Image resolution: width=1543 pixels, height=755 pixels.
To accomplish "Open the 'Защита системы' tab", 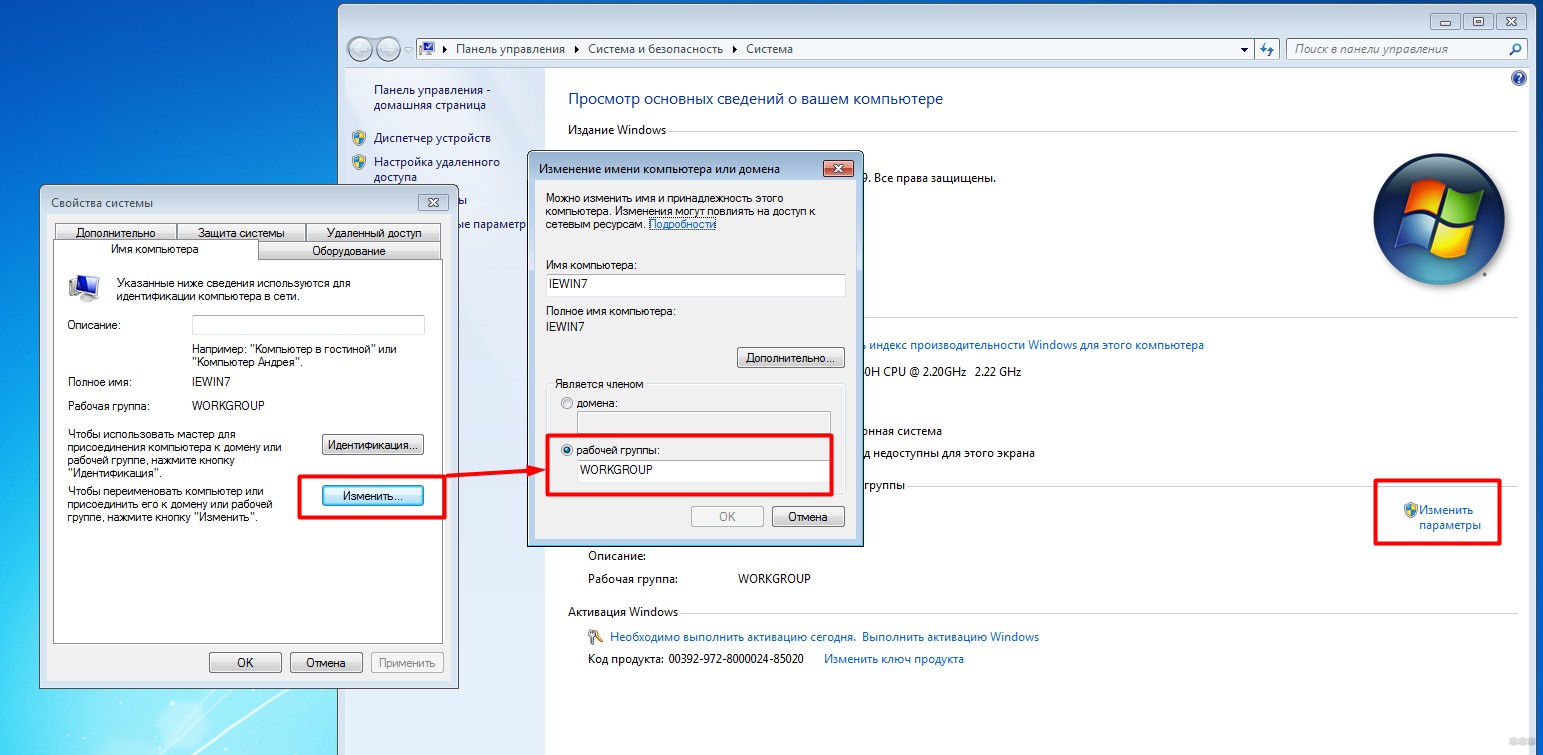I will coord(241,233).
